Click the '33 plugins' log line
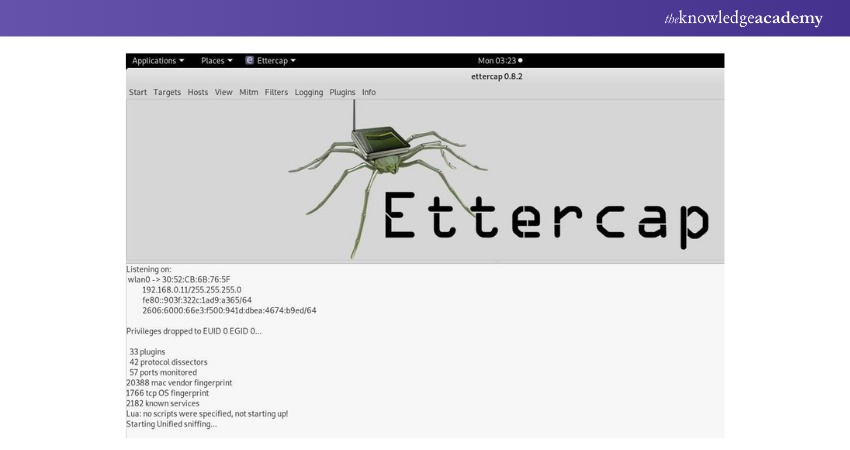 tap(147, 352)
